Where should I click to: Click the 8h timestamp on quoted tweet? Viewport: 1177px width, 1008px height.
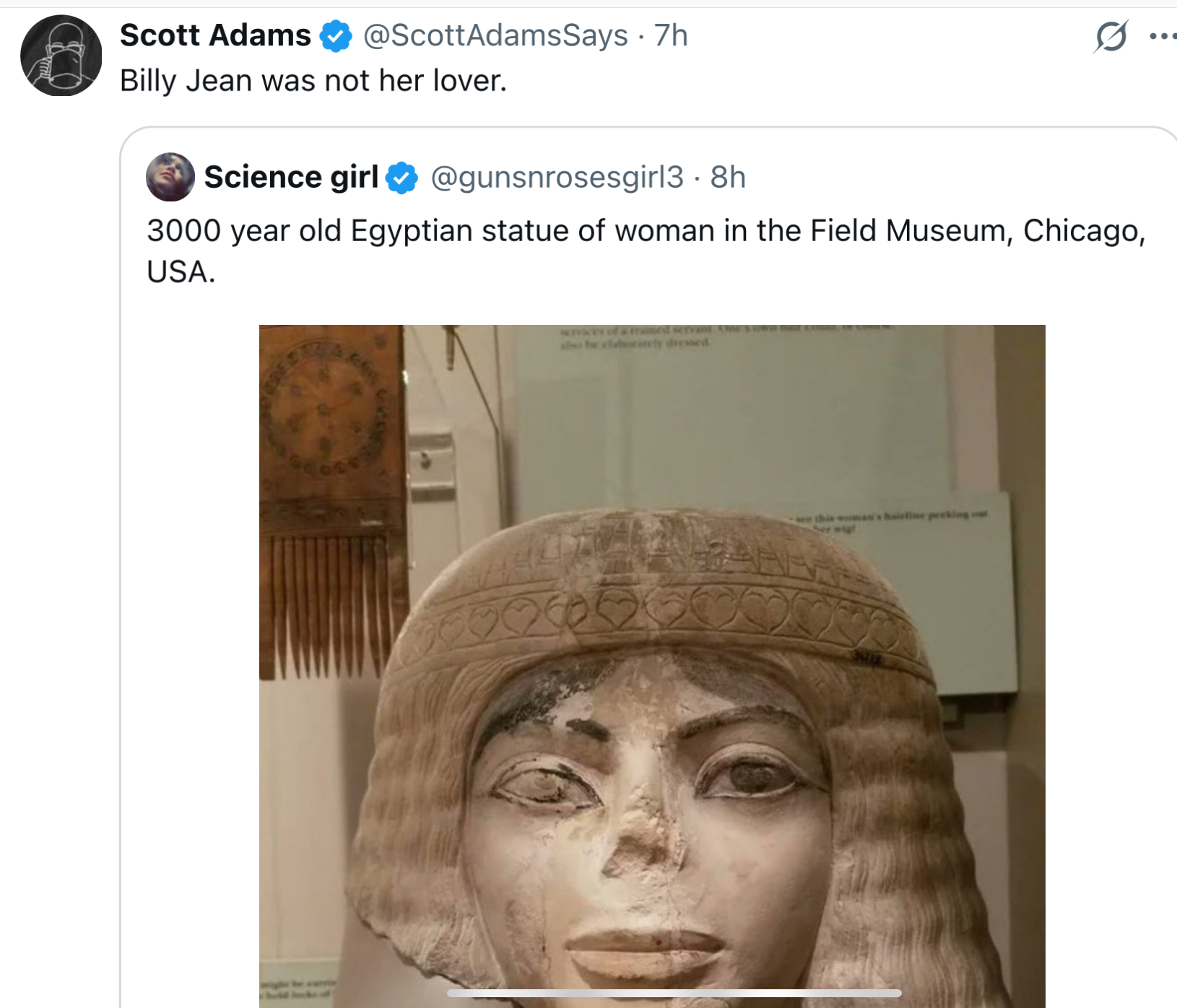[728, 177]
